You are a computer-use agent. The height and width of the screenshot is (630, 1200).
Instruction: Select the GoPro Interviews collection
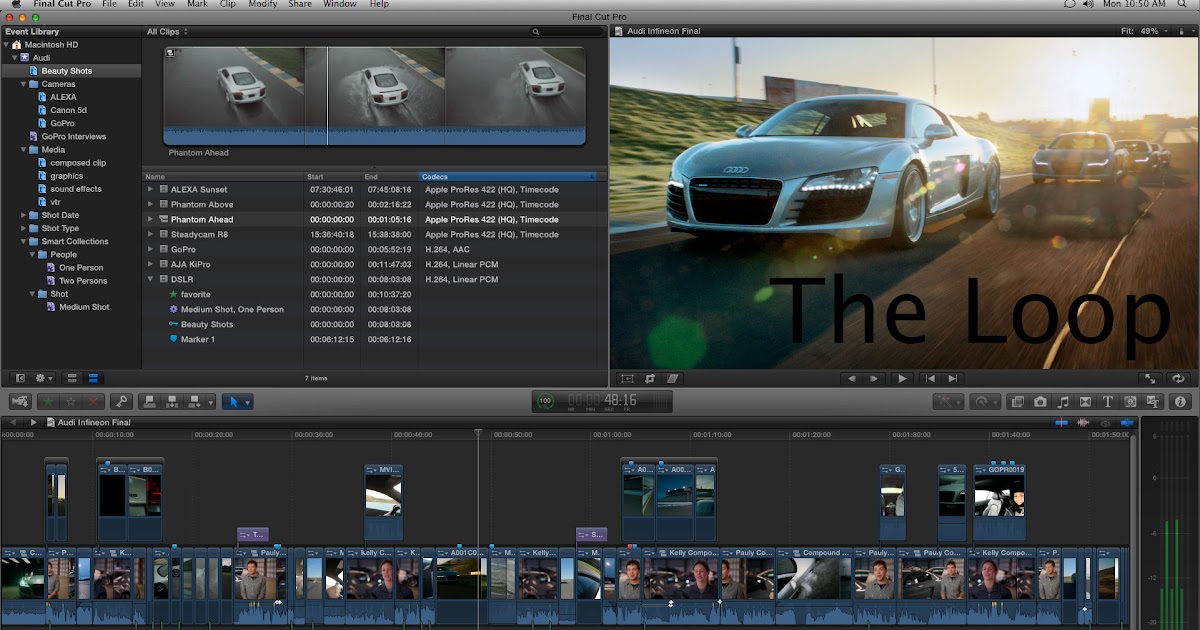(x=73, y=136)
